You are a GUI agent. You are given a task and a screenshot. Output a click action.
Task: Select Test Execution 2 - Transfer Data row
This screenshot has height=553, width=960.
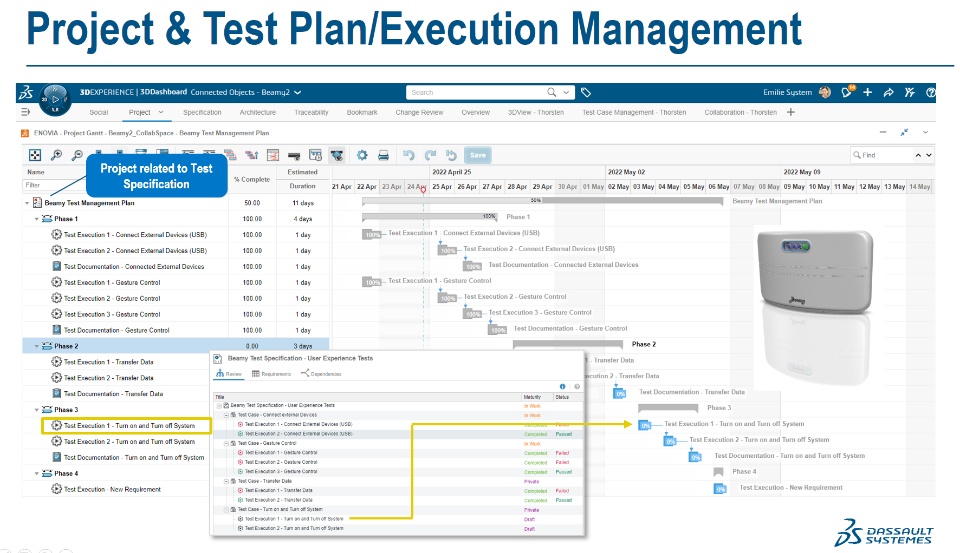coord(116,378)
